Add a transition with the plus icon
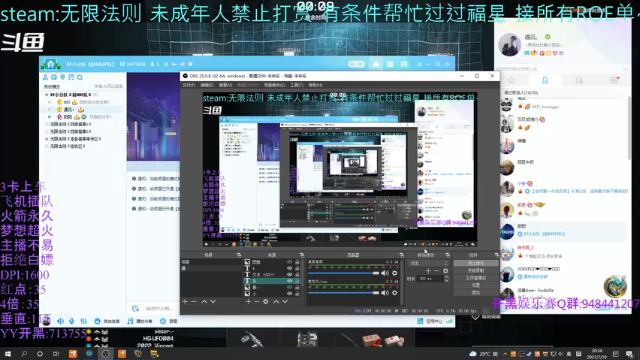640x360 pixels. (428, 271)
